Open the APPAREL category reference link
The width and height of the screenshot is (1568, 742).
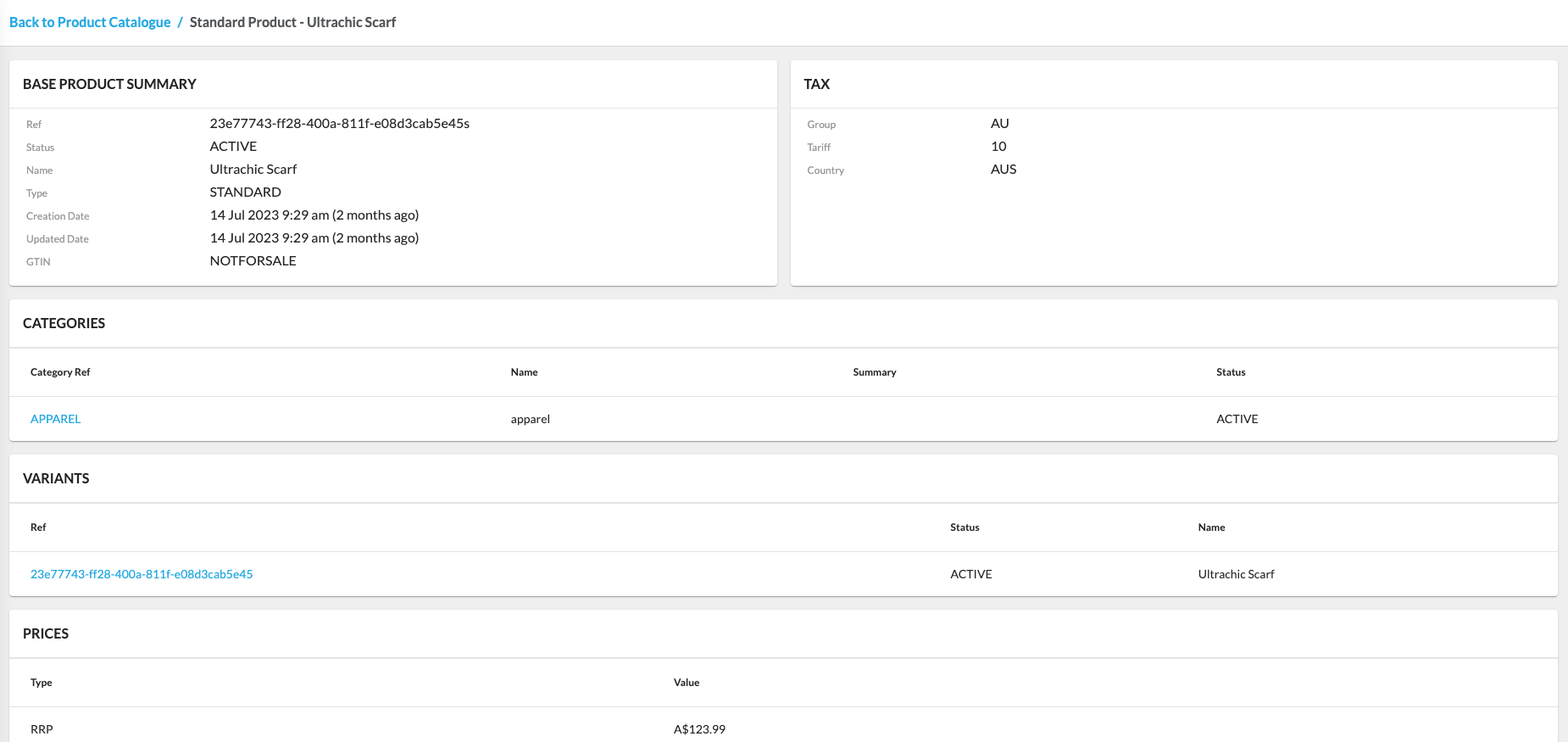tap(56, 419)
